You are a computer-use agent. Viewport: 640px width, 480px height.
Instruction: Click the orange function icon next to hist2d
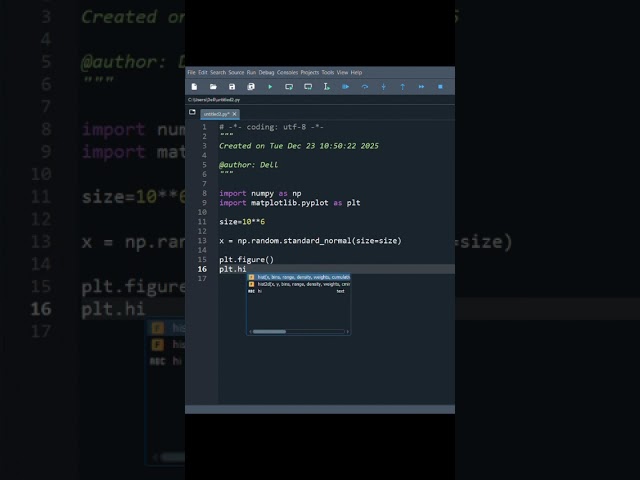pos(251,284)
